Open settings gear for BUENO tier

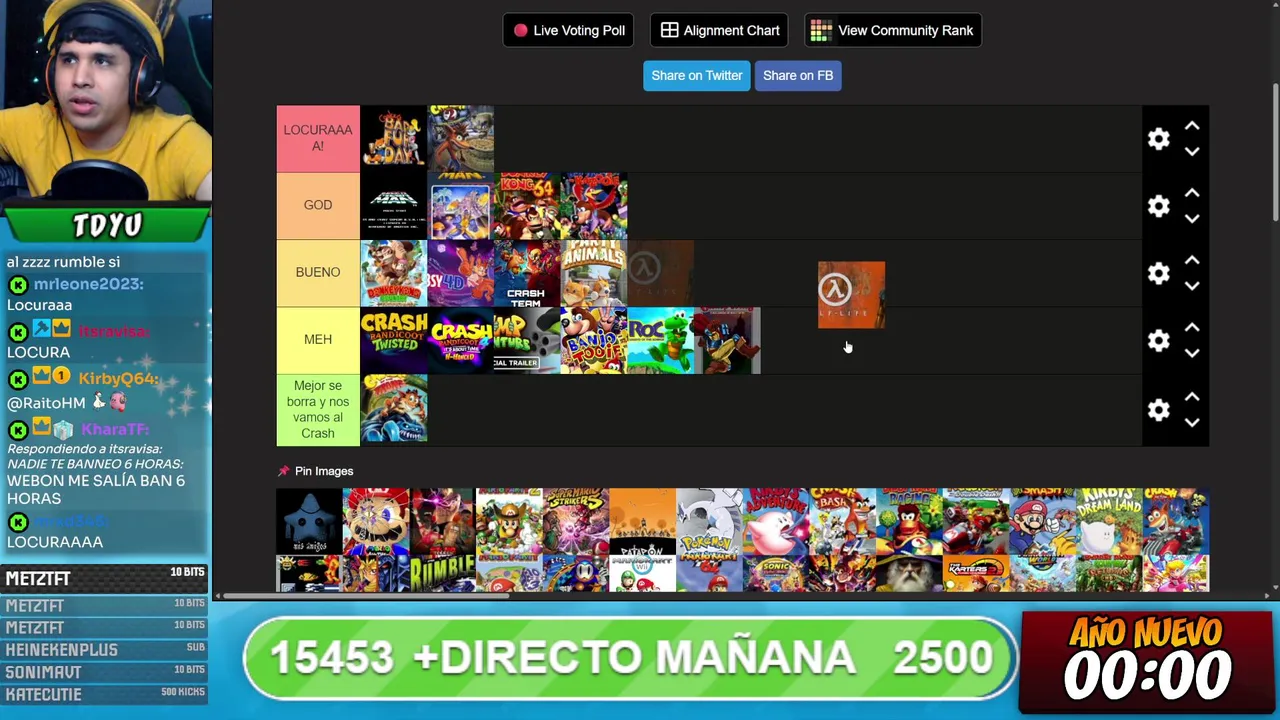[x=1158, y=273]
